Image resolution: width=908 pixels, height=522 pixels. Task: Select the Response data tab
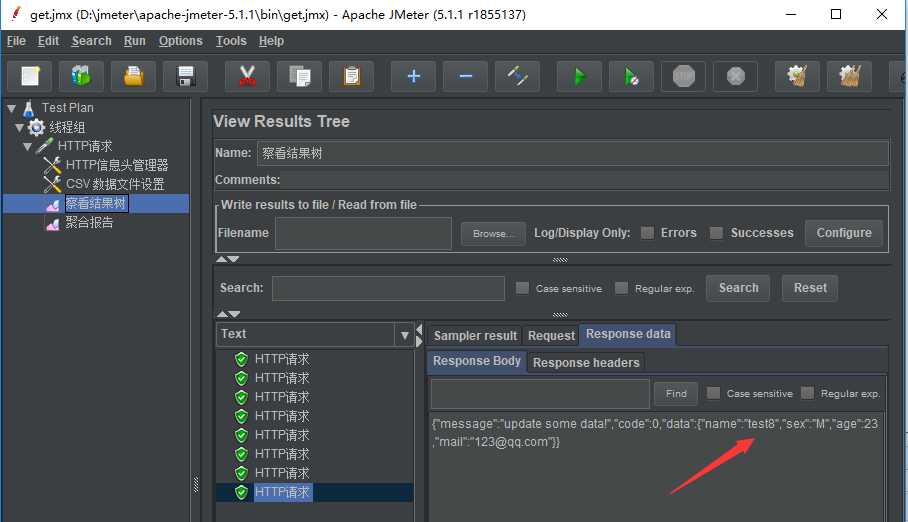pos(628,334)
